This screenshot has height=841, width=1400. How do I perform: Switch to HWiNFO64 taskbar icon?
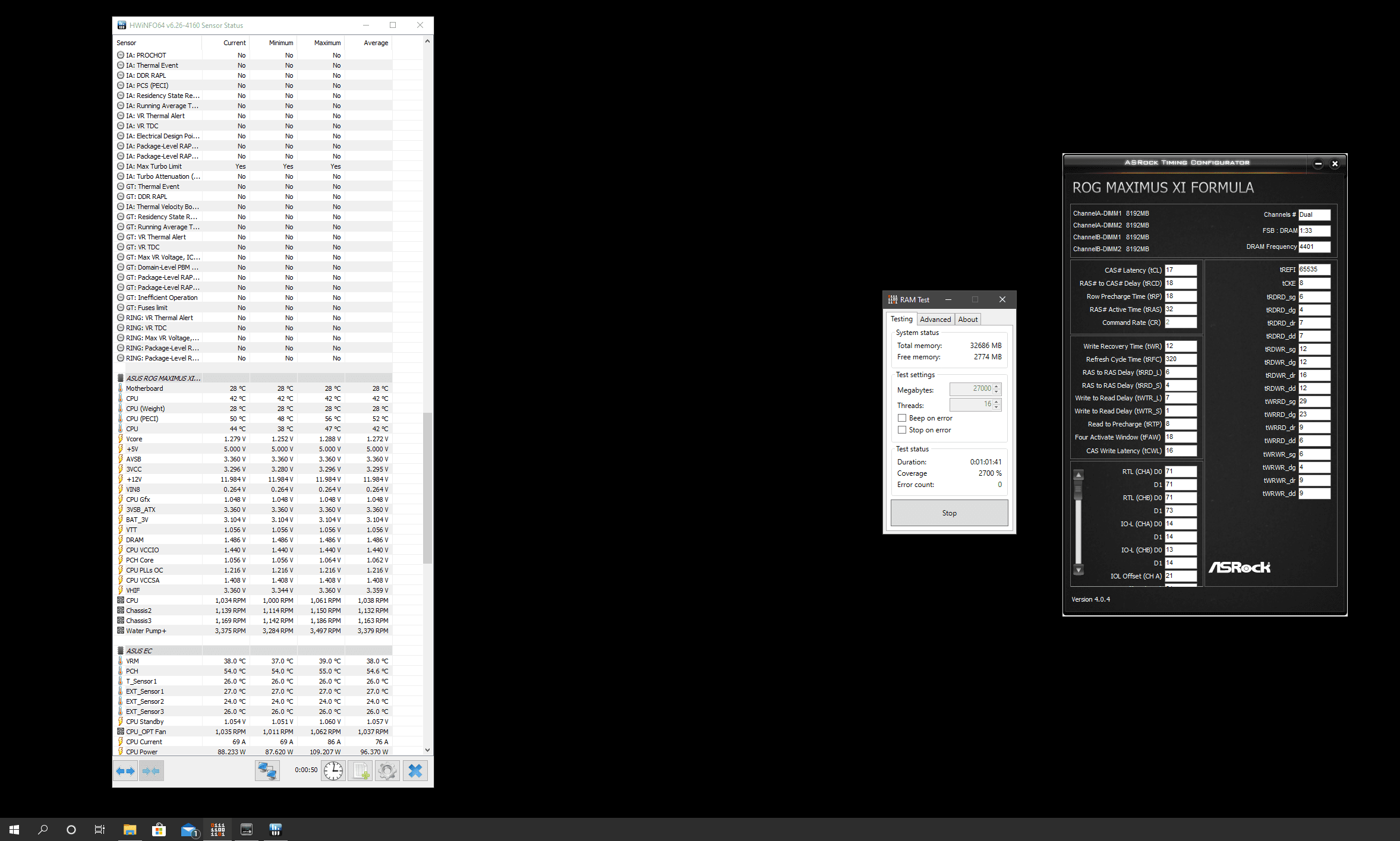tap(275, 830)
